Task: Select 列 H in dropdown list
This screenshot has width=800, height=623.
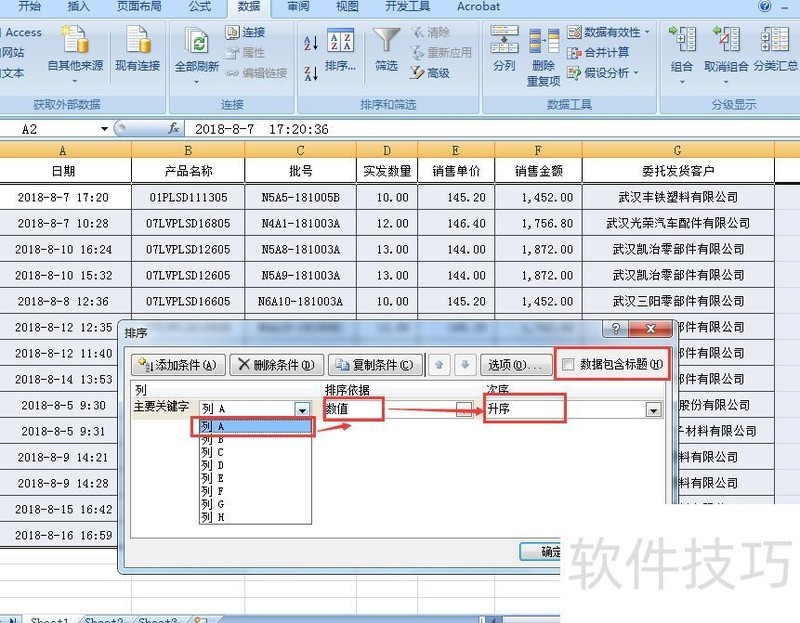Action: pos(255,517)
